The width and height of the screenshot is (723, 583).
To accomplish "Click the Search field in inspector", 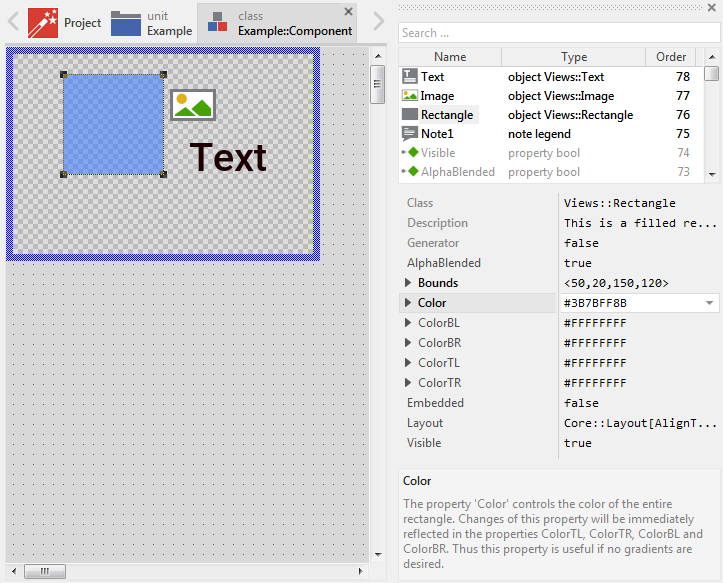I will 558,33.
